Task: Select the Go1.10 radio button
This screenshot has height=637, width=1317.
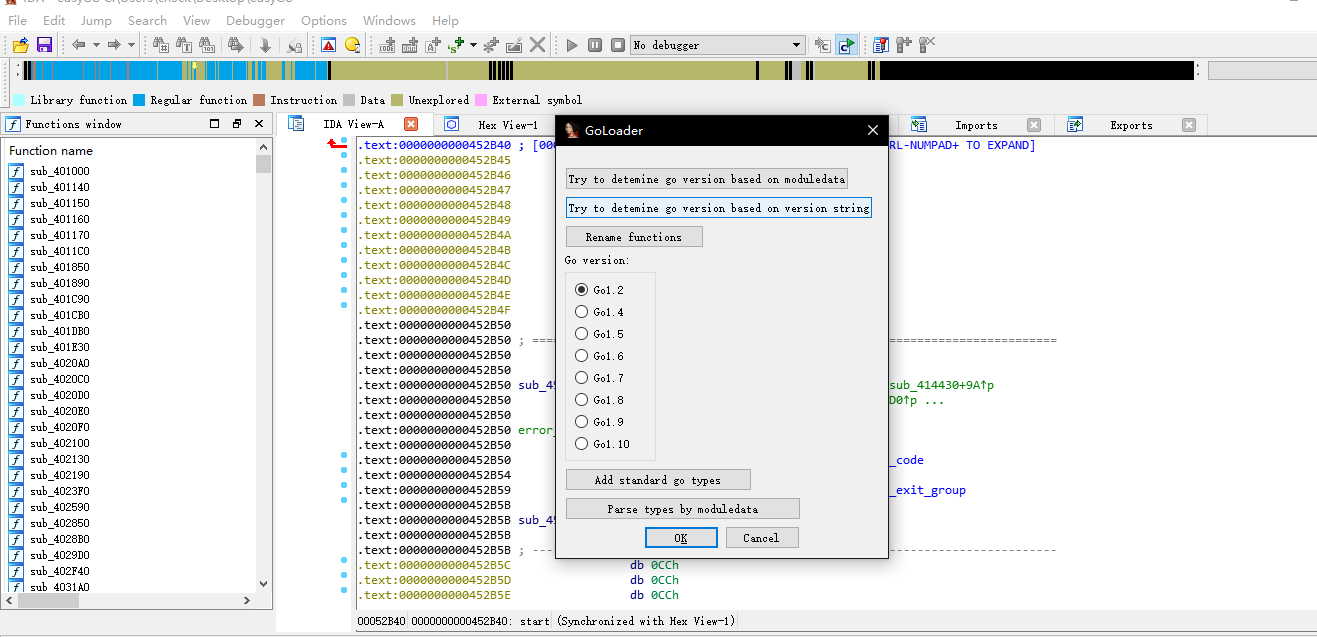Action: (581, 444)
